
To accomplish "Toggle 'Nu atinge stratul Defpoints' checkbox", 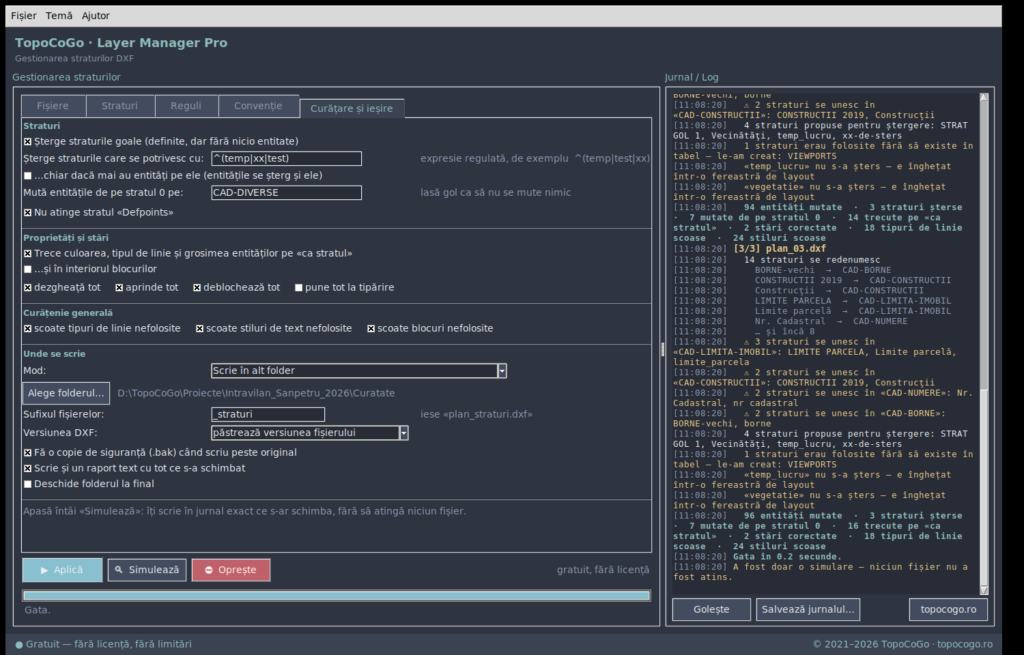I will 27,212.
